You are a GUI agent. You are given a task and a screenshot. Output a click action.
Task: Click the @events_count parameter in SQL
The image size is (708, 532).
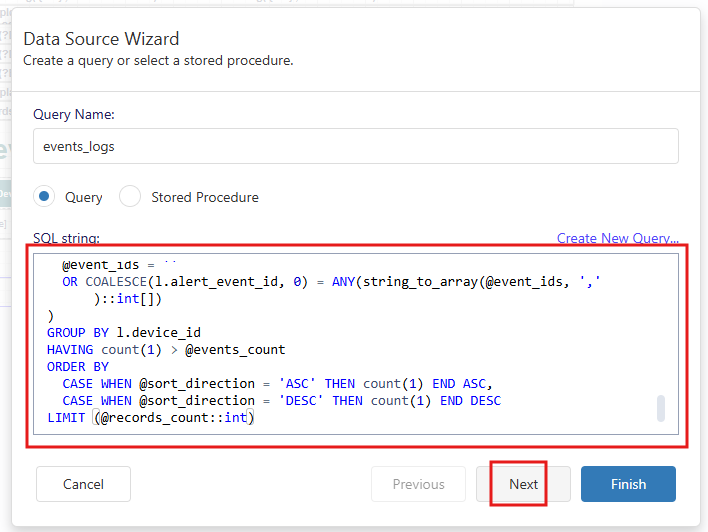[x=235, y=349]
